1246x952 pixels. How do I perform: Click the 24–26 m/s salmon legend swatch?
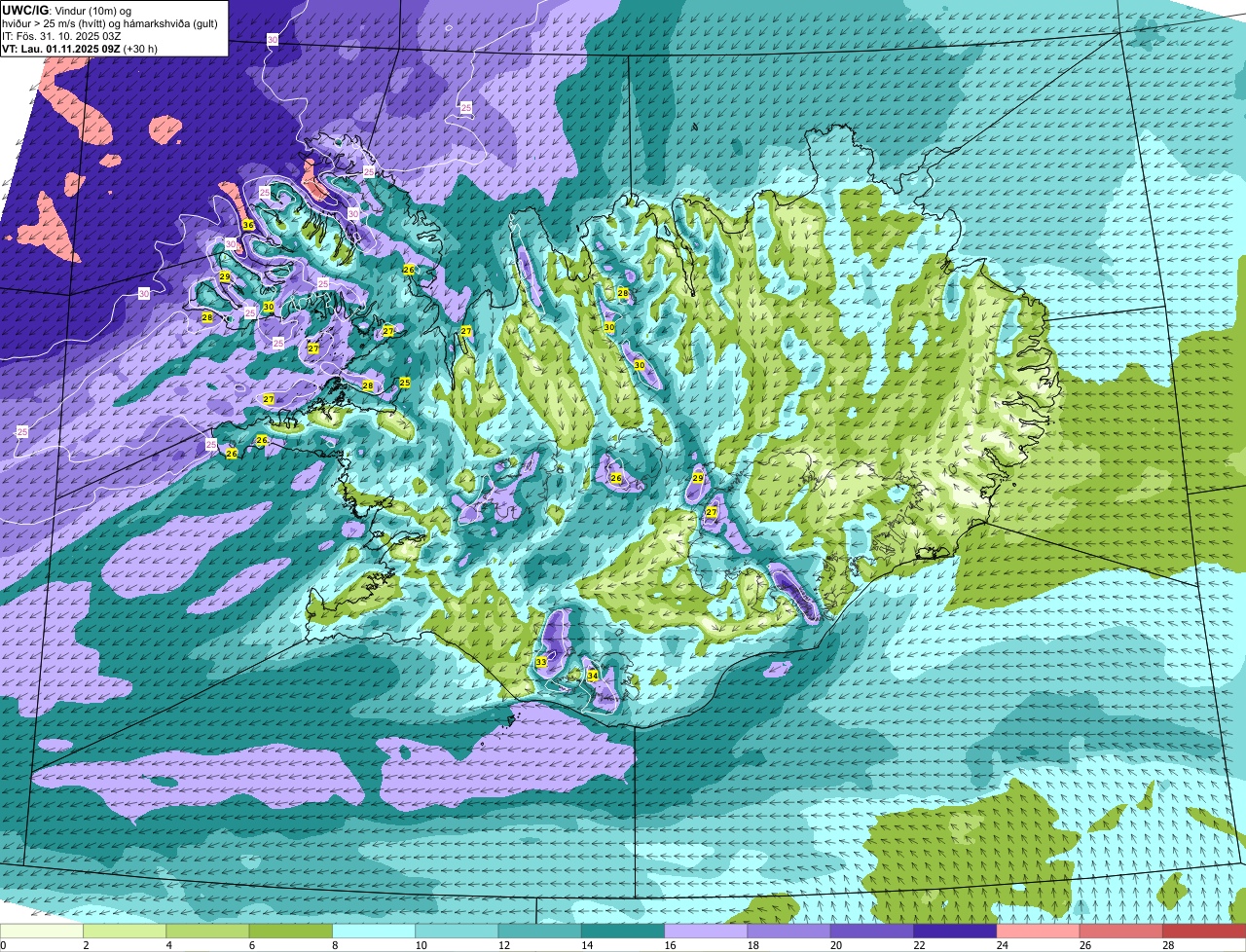point(1039,931)
